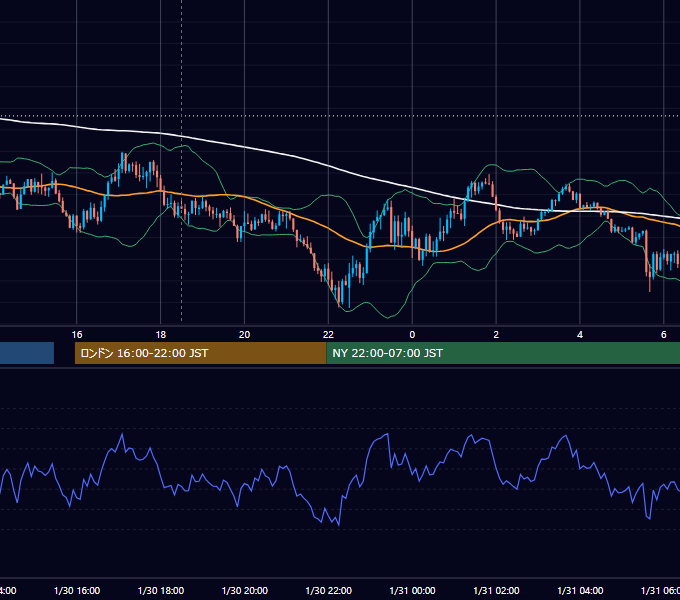Image resolution: width=680 pixels, height=600 pixels.
Task: Click the 1/31 04:00 date label
Action: (x=580, y=590)
